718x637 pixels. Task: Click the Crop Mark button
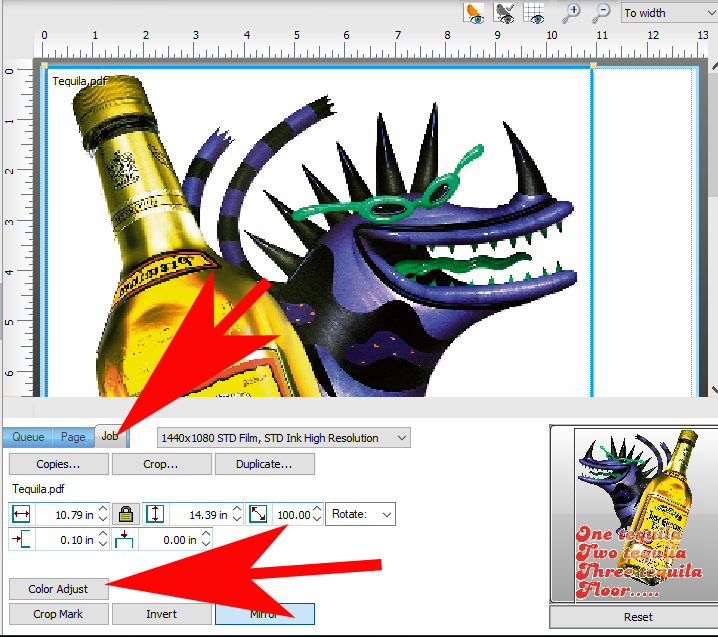pos(59,614)
